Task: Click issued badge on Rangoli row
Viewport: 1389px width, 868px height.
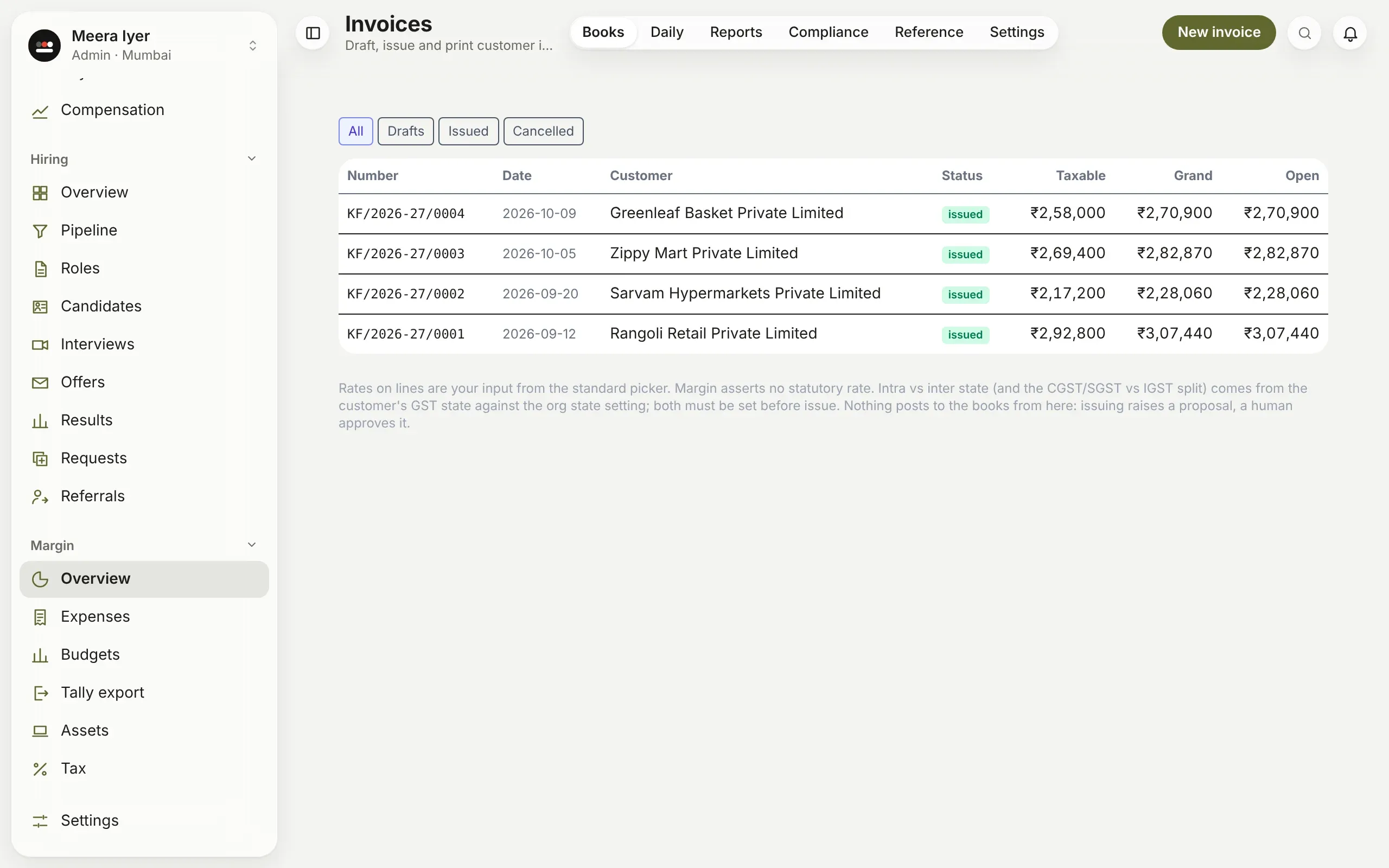Action: coord(965,335)
